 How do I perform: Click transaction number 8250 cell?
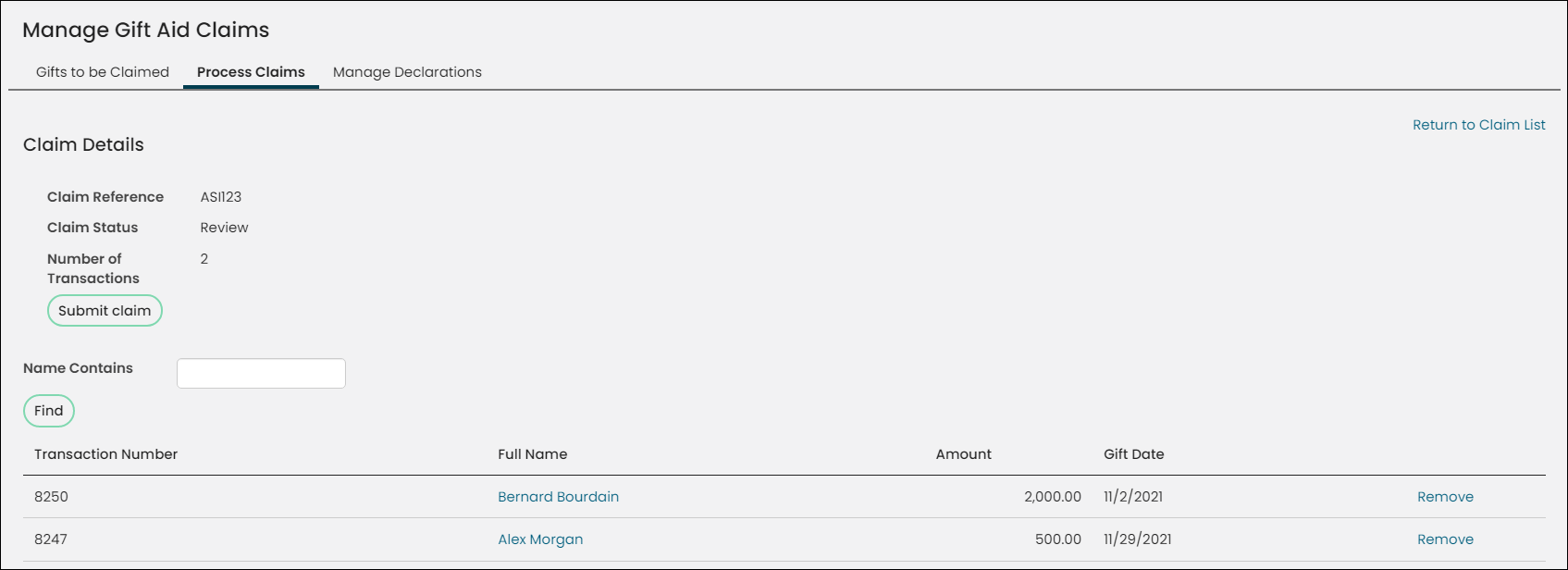pyautogui.click(x=51, y=497)
